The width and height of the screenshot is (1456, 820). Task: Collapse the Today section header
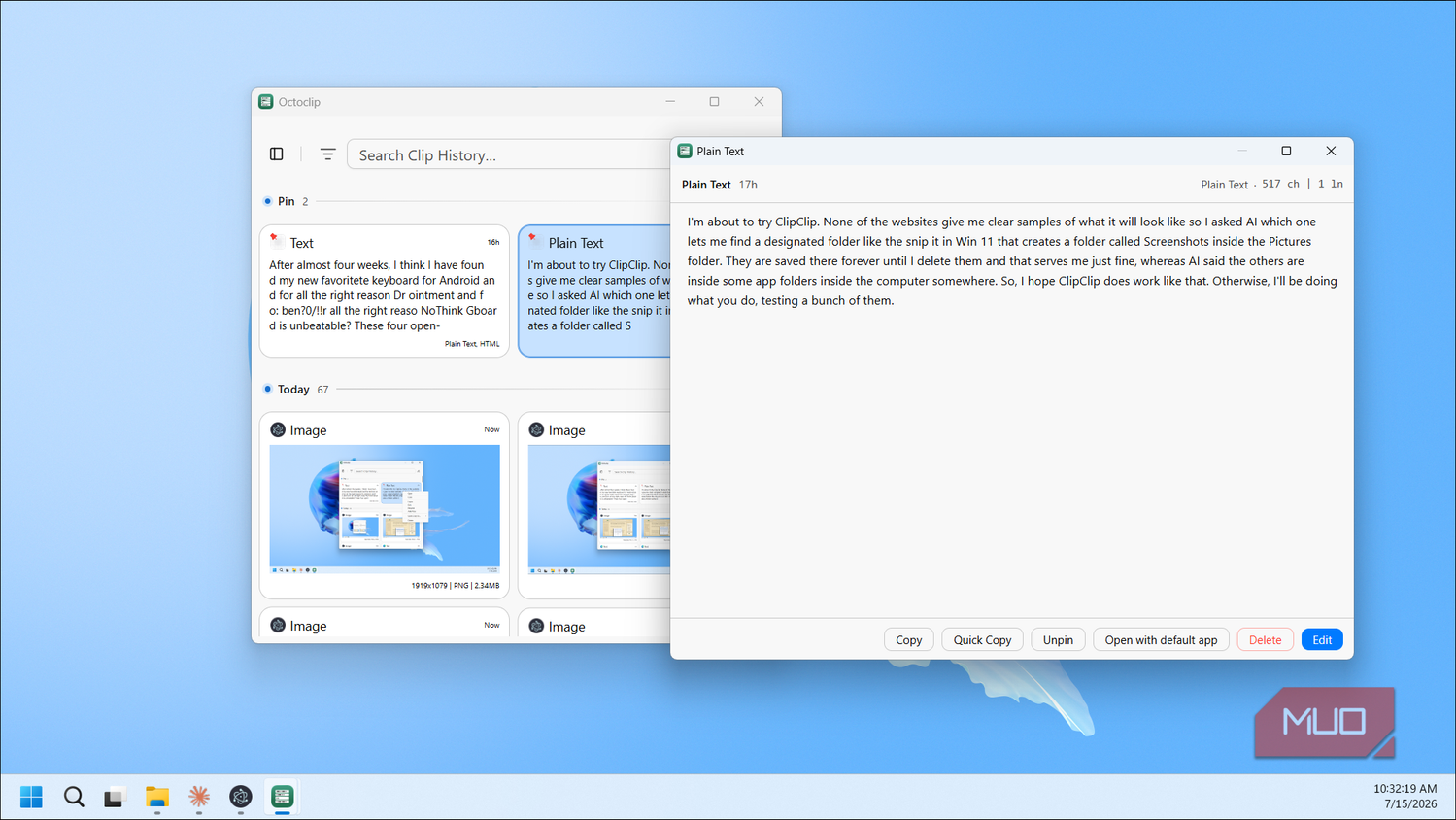pos(295,389)
